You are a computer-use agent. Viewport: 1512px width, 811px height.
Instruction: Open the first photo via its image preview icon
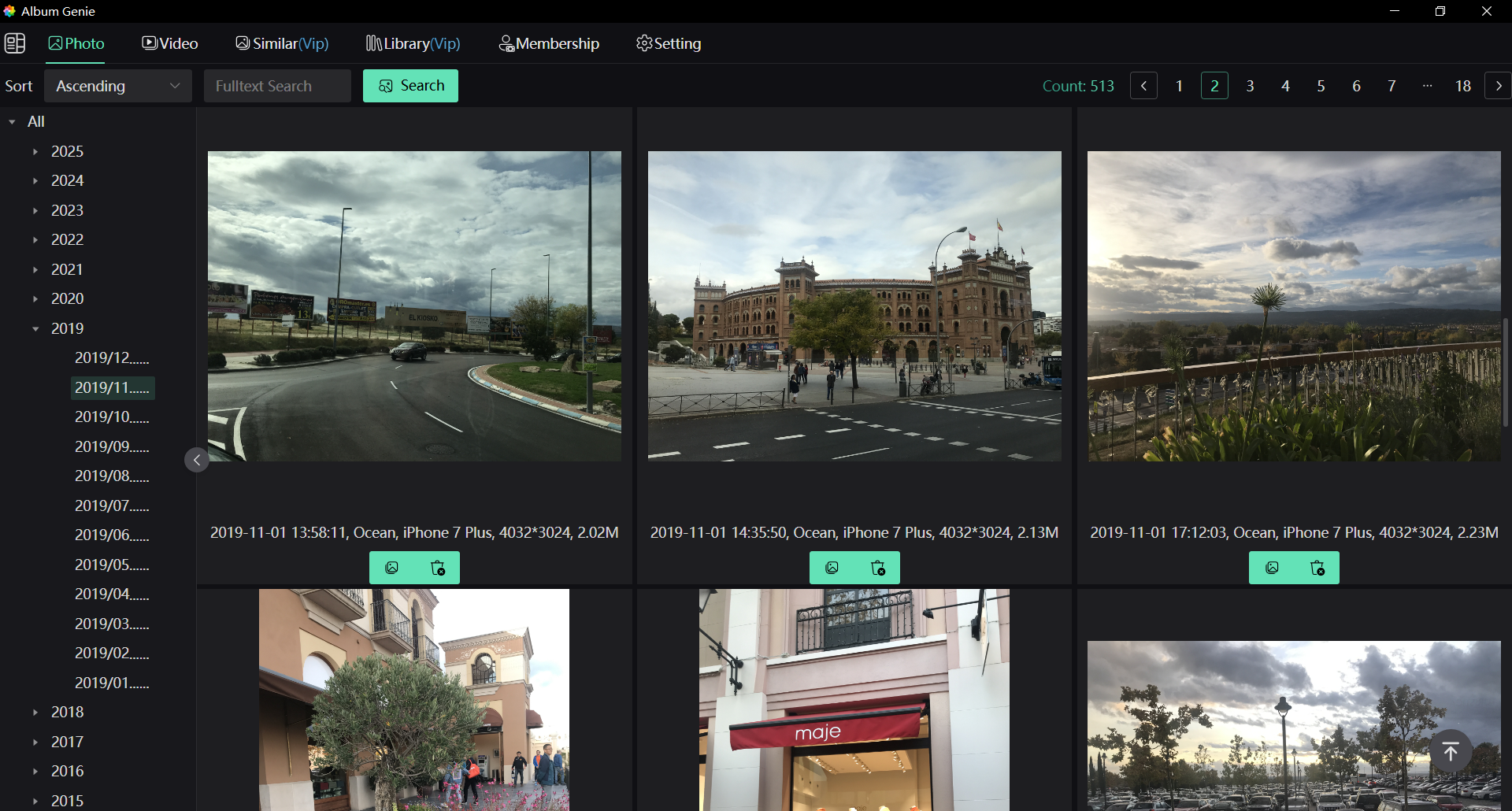(x=393, y=567)
